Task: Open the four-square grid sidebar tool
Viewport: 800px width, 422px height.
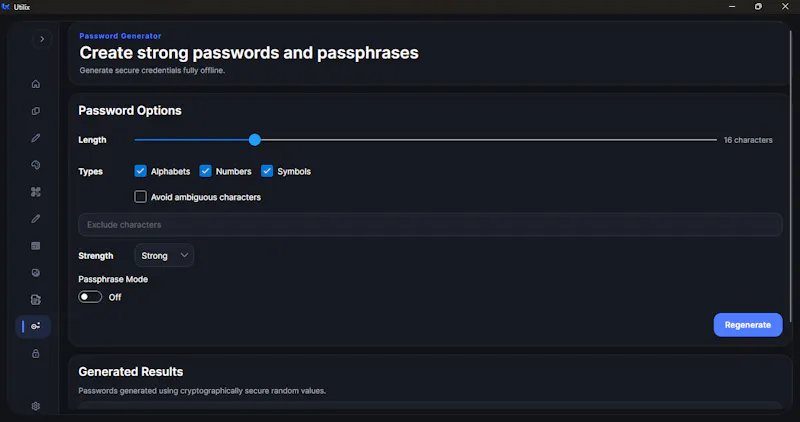Action: [36, 192]
